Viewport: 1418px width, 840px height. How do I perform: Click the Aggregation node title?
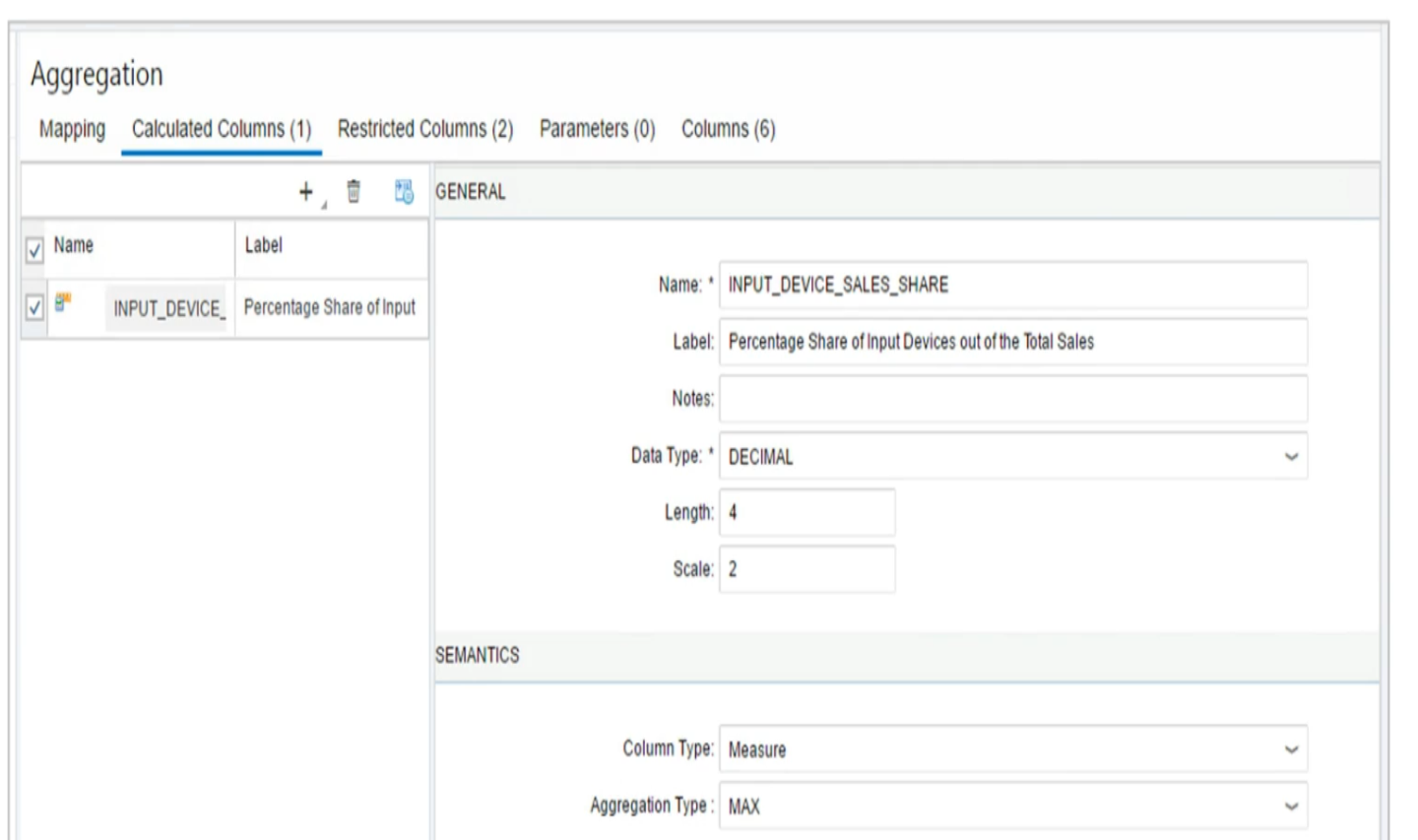pyautogui.click(x=97, y=75)
